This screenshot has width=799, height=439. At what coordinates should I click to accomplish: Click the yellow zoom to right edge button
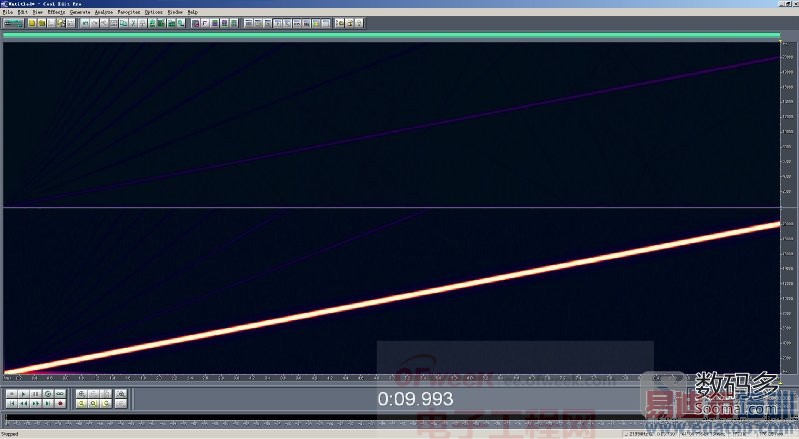105,403
